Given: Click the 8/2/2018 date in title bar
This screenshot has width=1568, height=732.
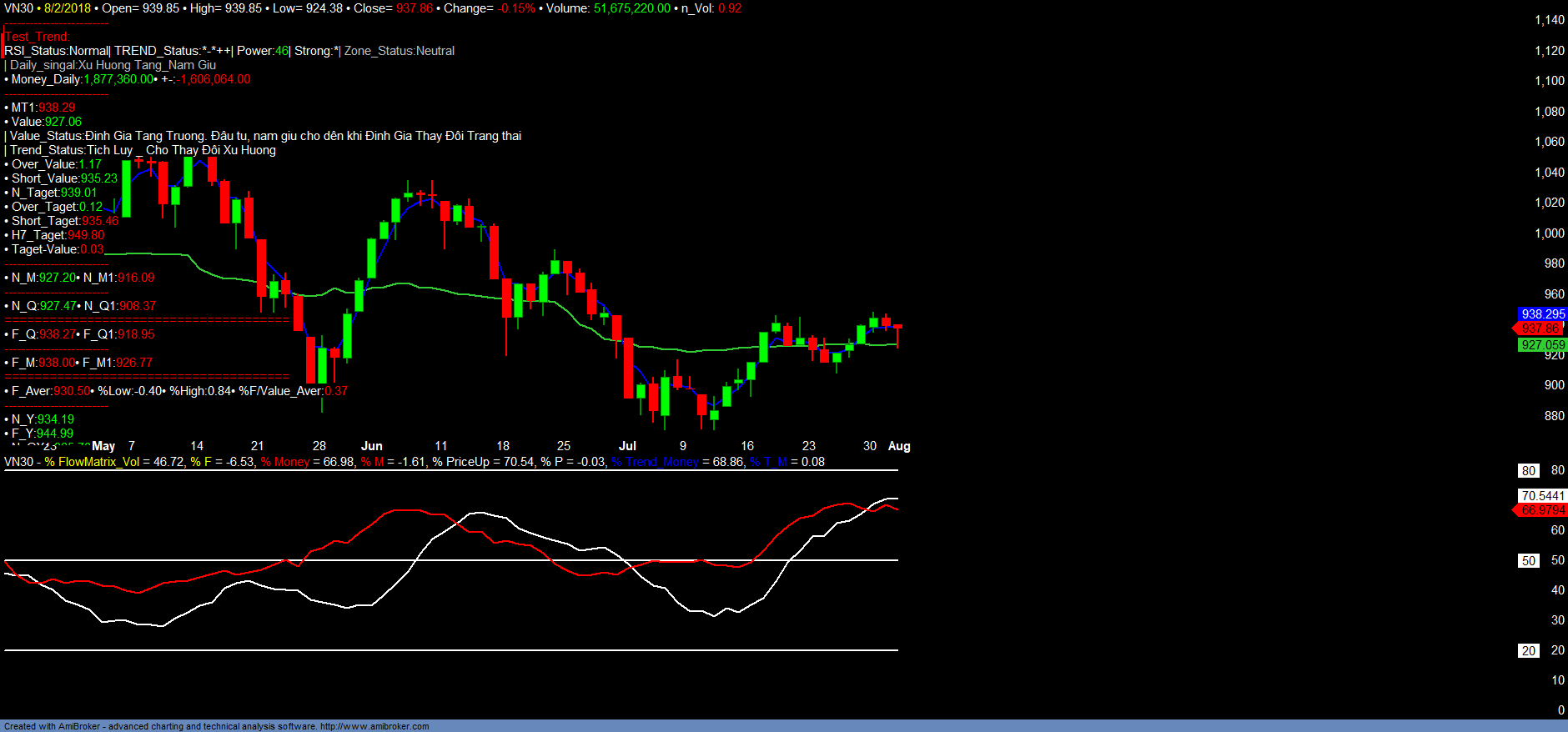Looking at the screenshot, I should tap(68, 8).
